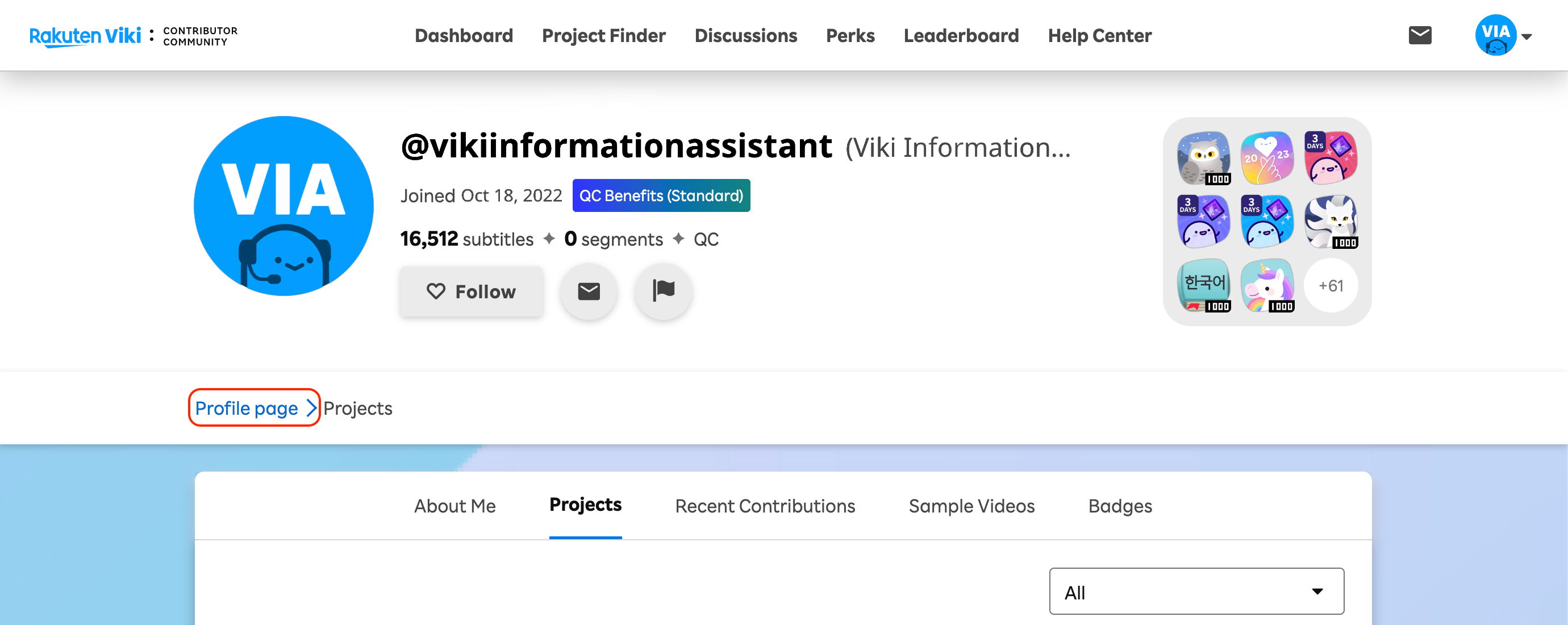The width and height of the screenshot is (1568, 625).
Task: Go to Dashboard in top navigation
Action: coord(463,36)
